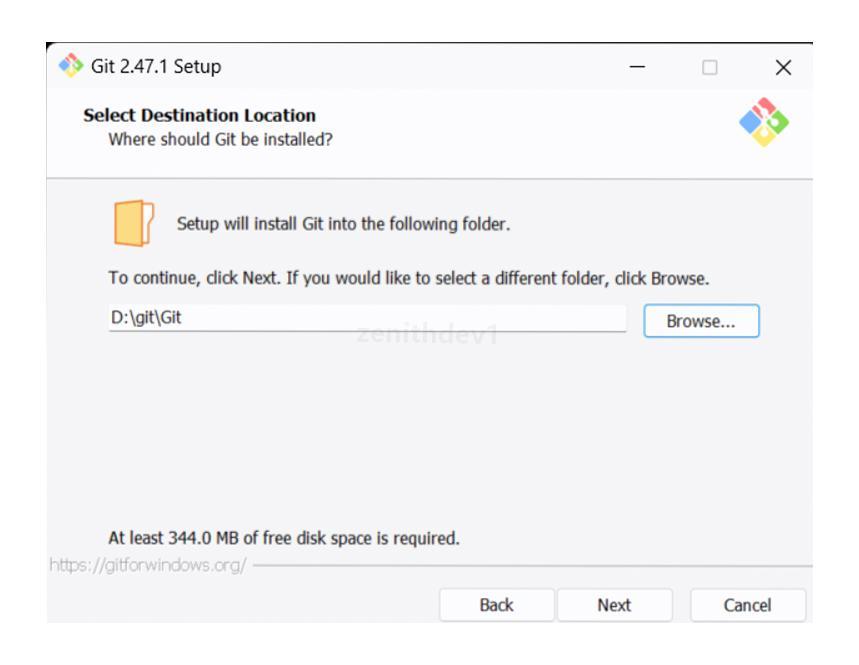Cancel the Git installation
Image resolution: width=859 pixels, height=665 pixels.
(x=748, y=605)
